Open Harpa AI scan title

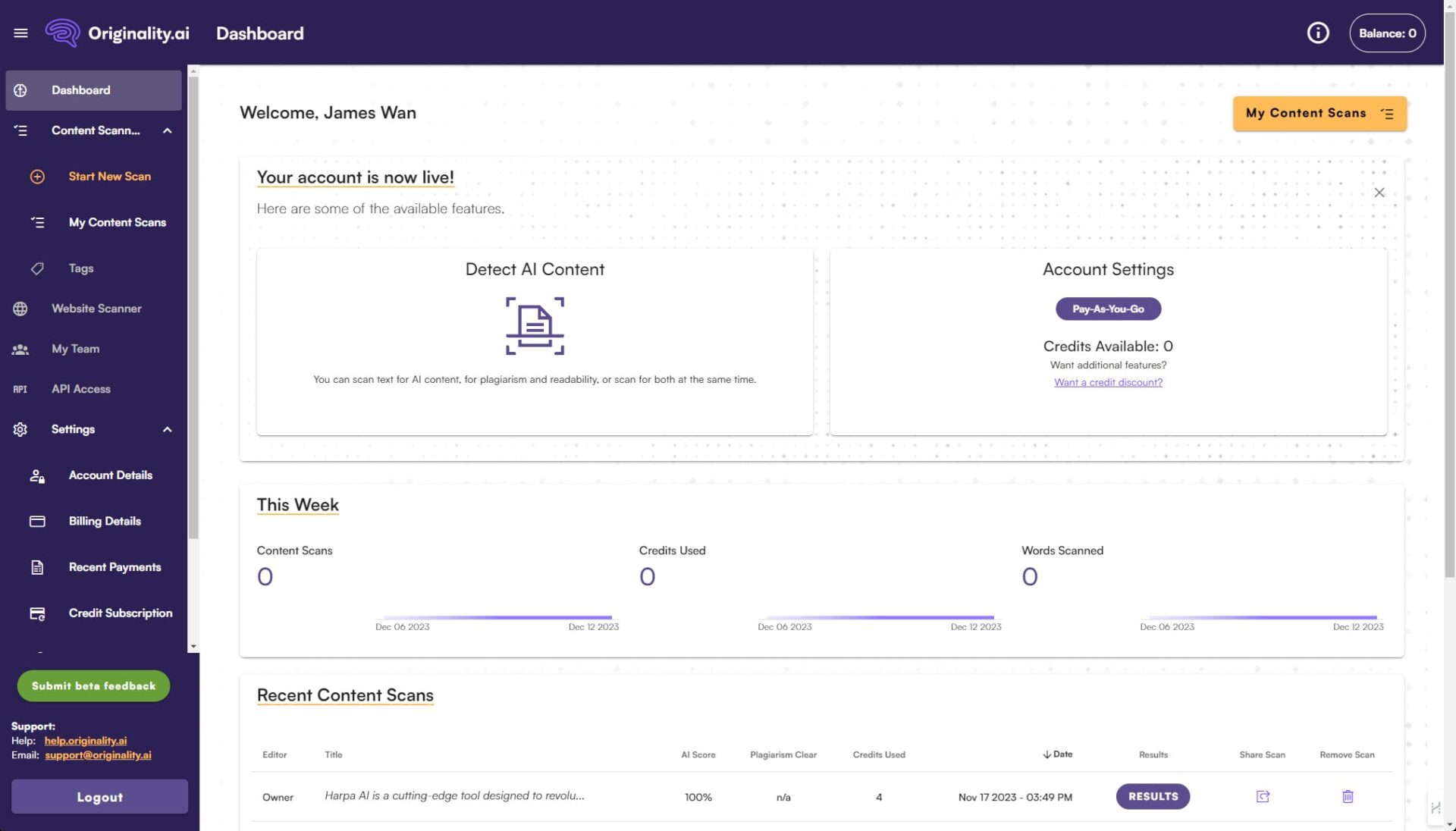454,796
